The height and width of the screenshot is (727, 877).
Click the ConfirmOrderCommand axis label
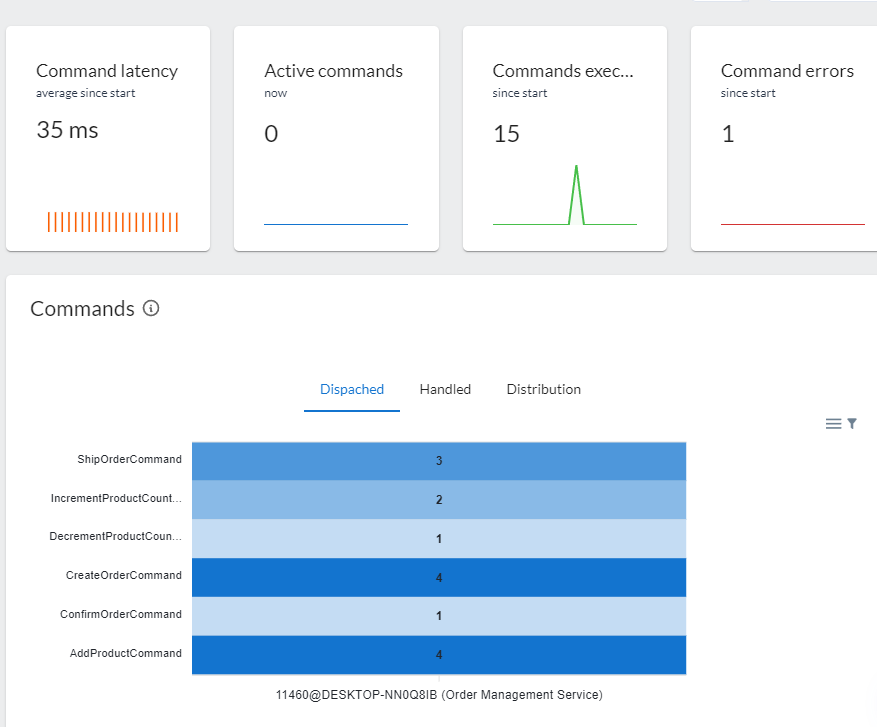[x=121, y=614]
